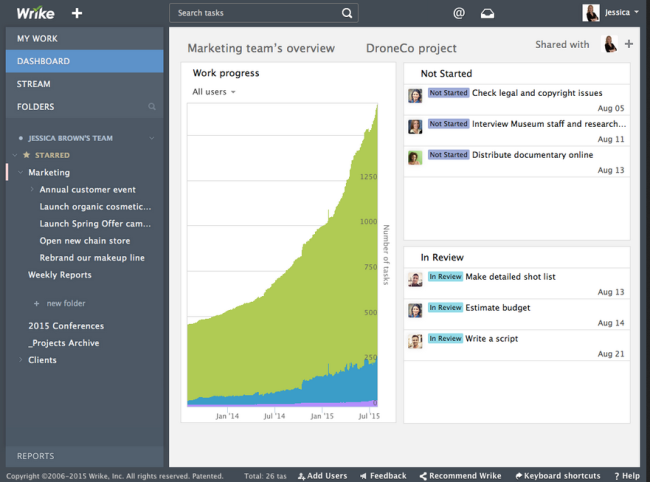Expand the Clients folder

[20, 360]
